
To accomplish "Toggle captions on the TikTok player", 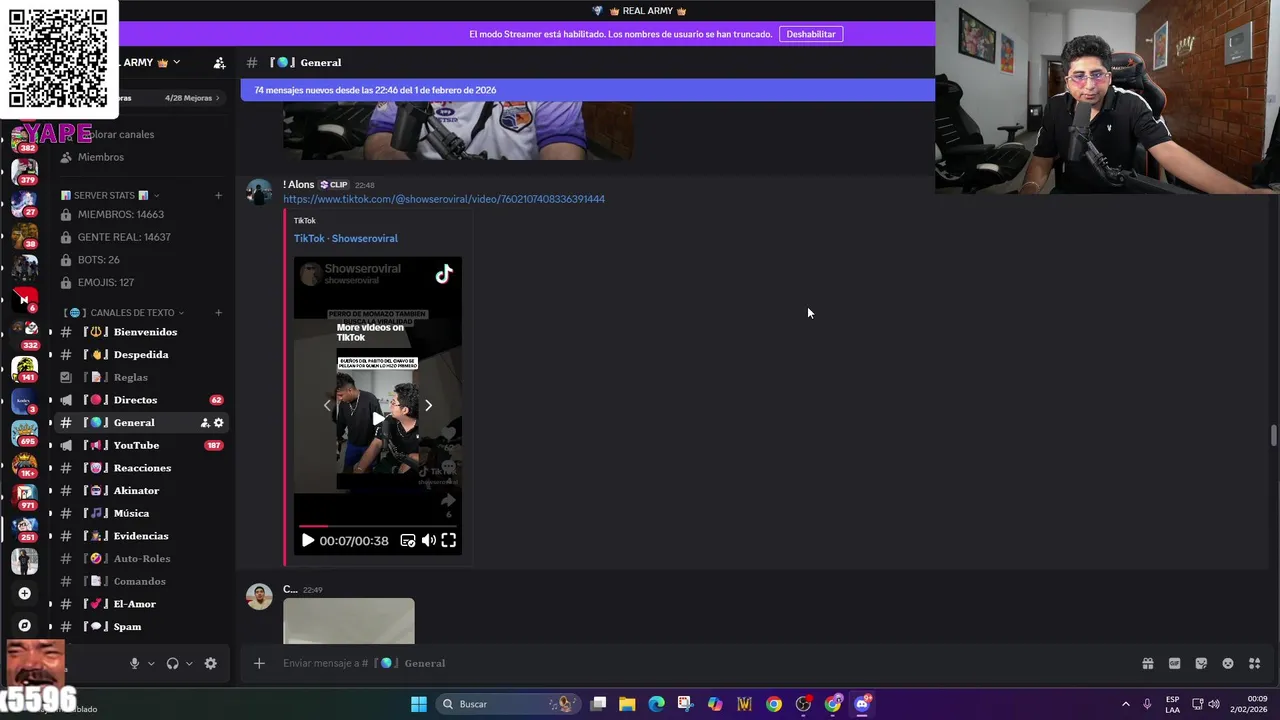I will (408, 541).
